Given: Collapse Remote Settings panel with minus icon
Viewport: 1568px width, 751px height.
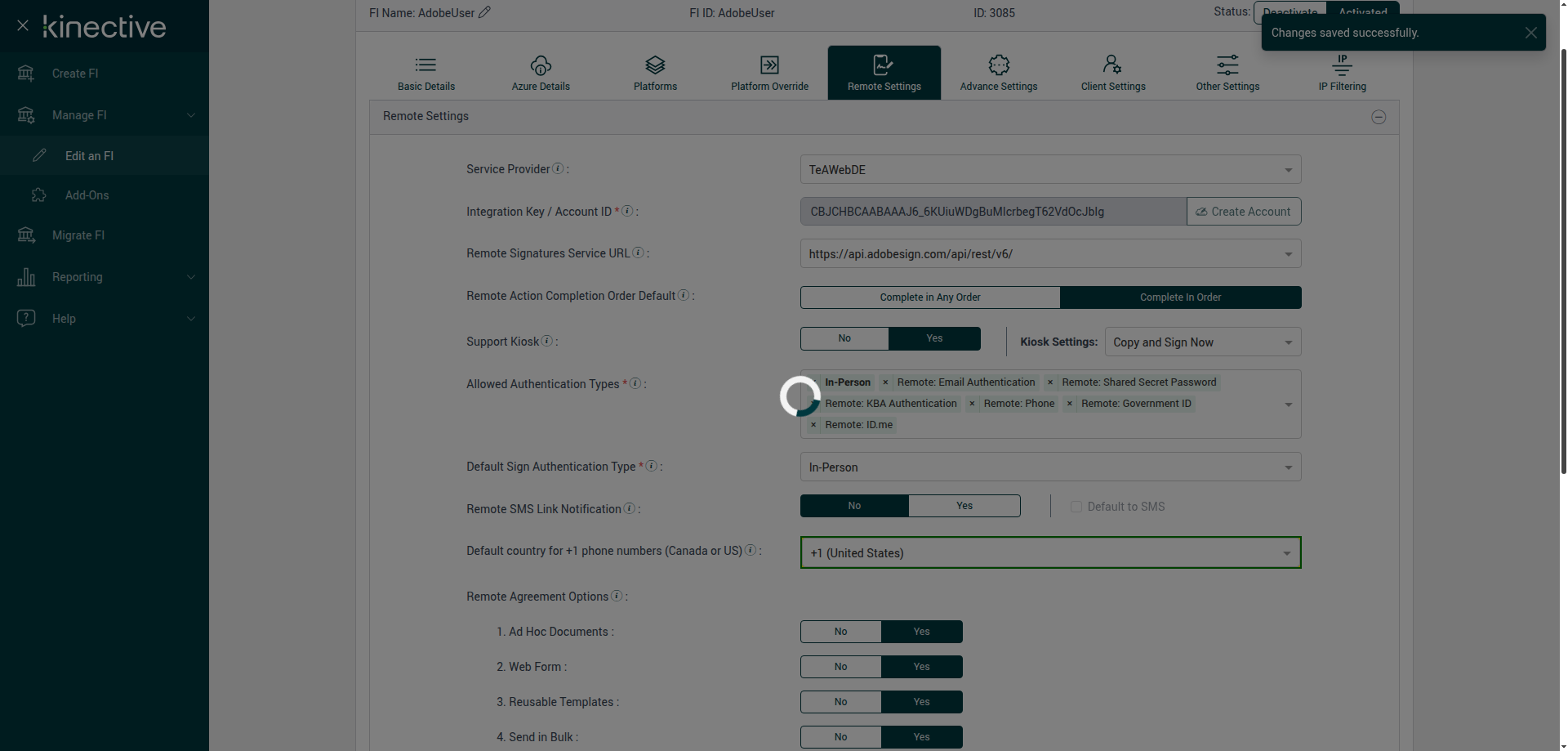Looking at the screenshot, I should click(1379, 117).
